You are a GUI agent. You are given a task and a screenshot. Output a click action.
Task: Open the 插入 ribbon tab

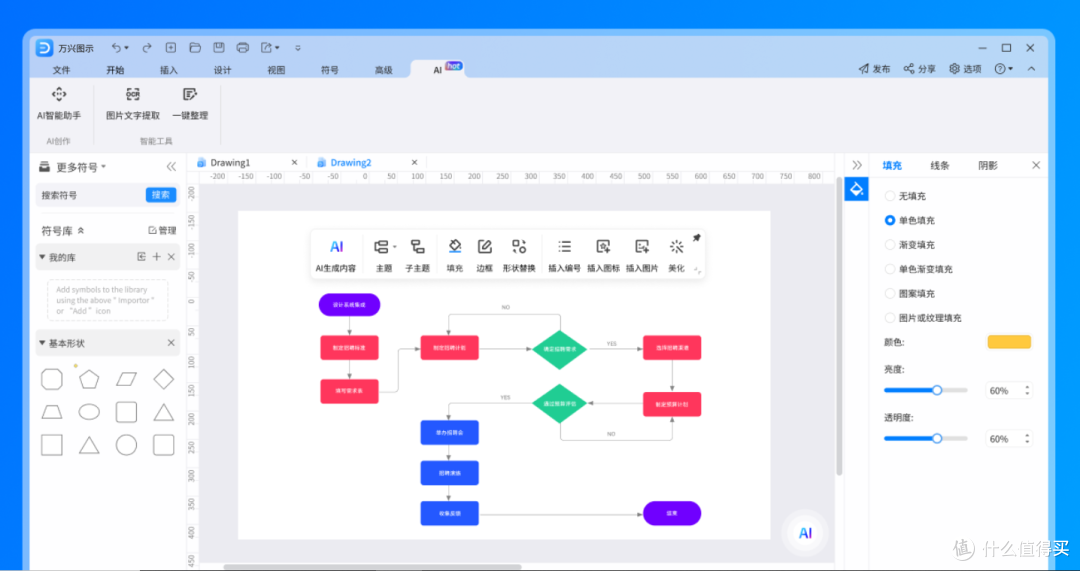pos(169,70)
